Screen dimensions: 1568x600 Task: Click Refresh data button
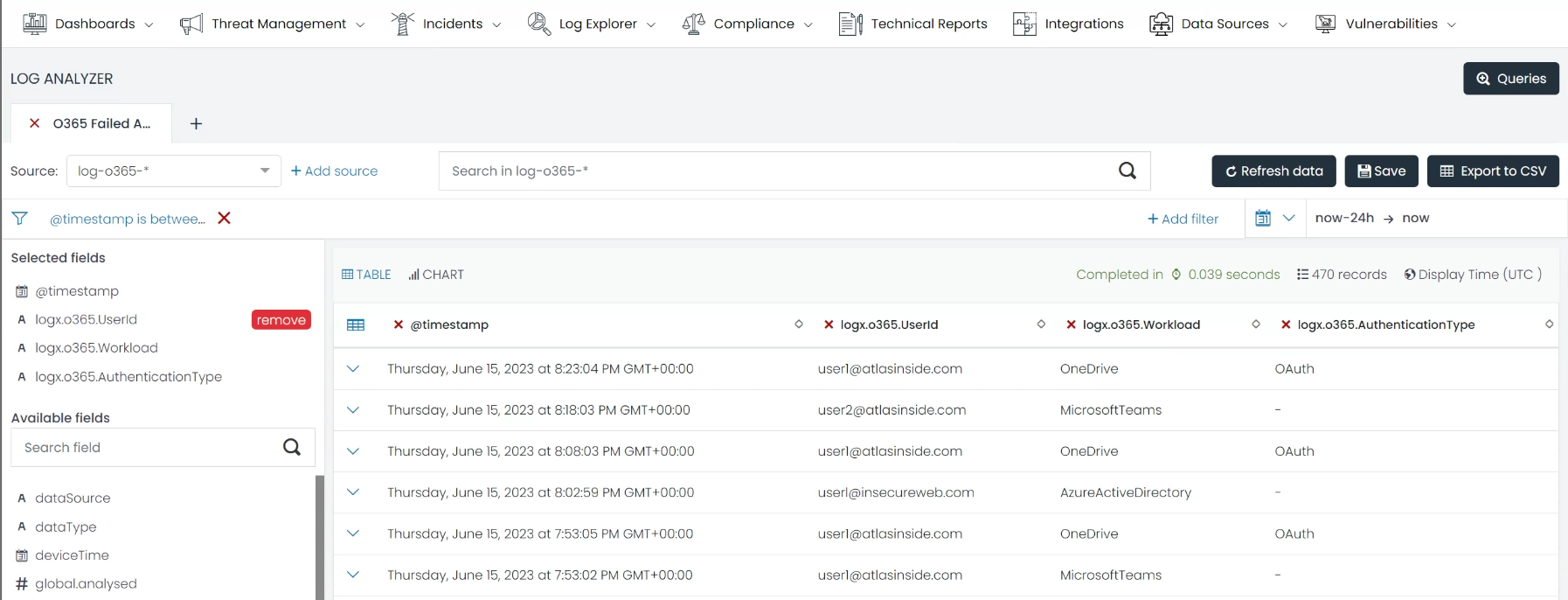coord(1274,171)
